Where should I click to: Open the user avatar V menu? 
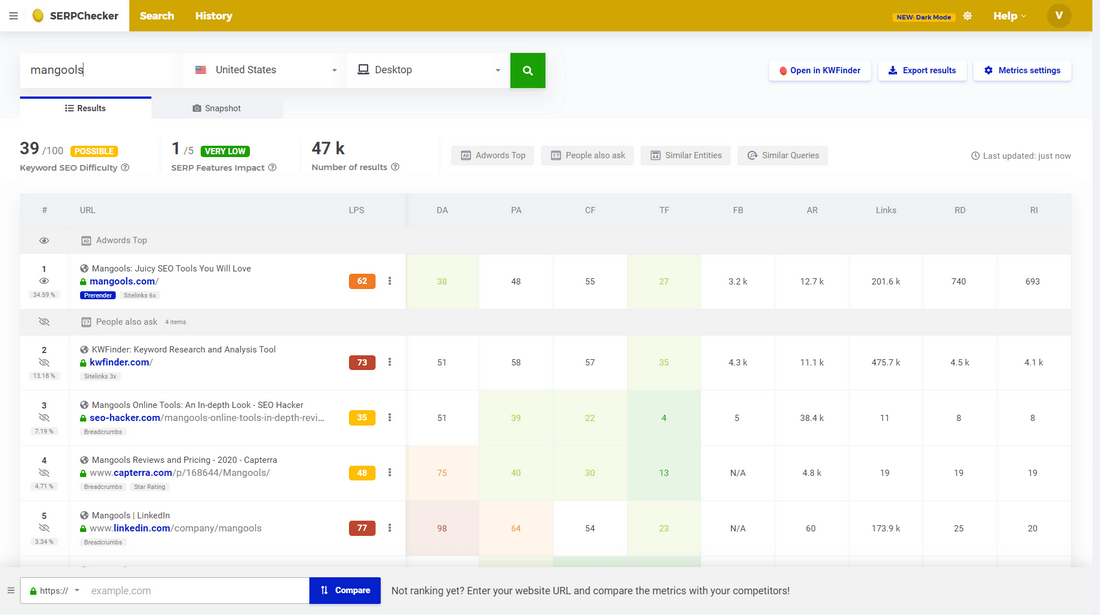point(1059,15)
